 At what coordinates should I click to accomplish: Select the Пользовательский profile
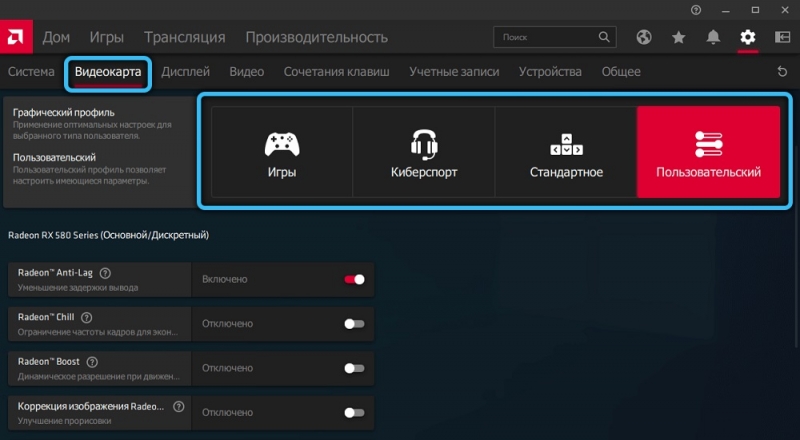(x=708, y=152)
